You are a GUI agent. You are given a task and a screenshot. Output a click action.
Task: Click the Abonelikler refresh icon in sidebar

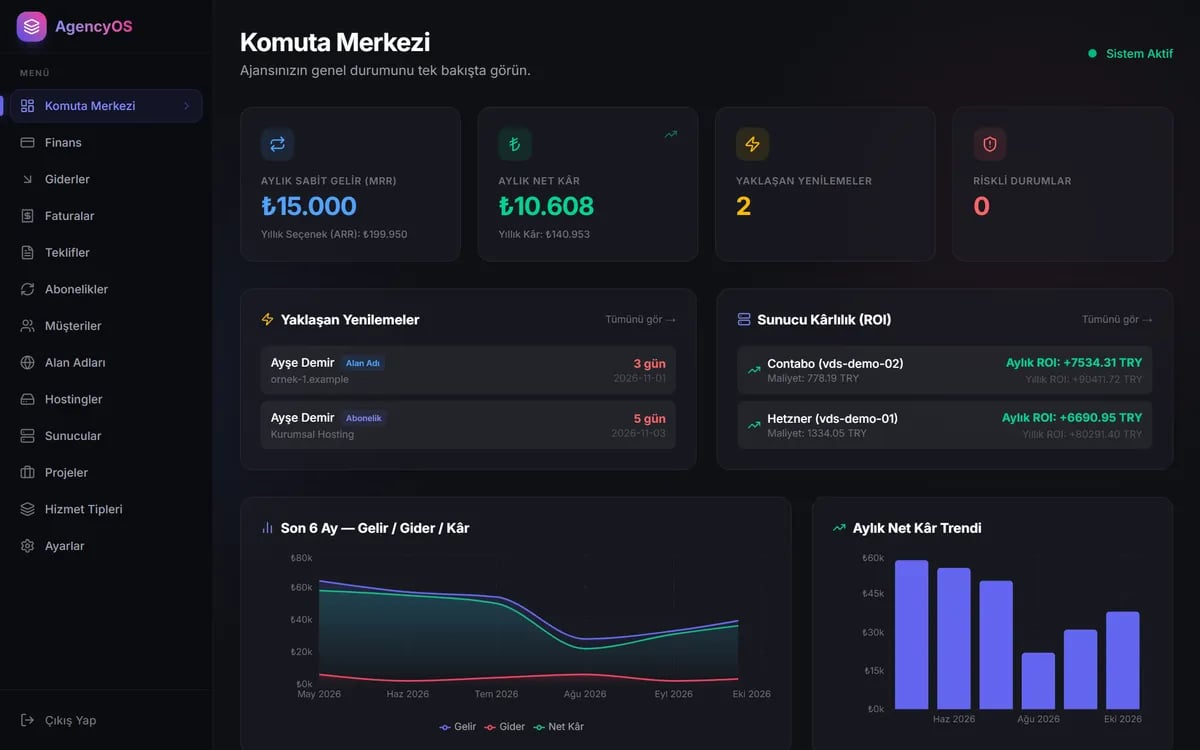tap(28, 289)
